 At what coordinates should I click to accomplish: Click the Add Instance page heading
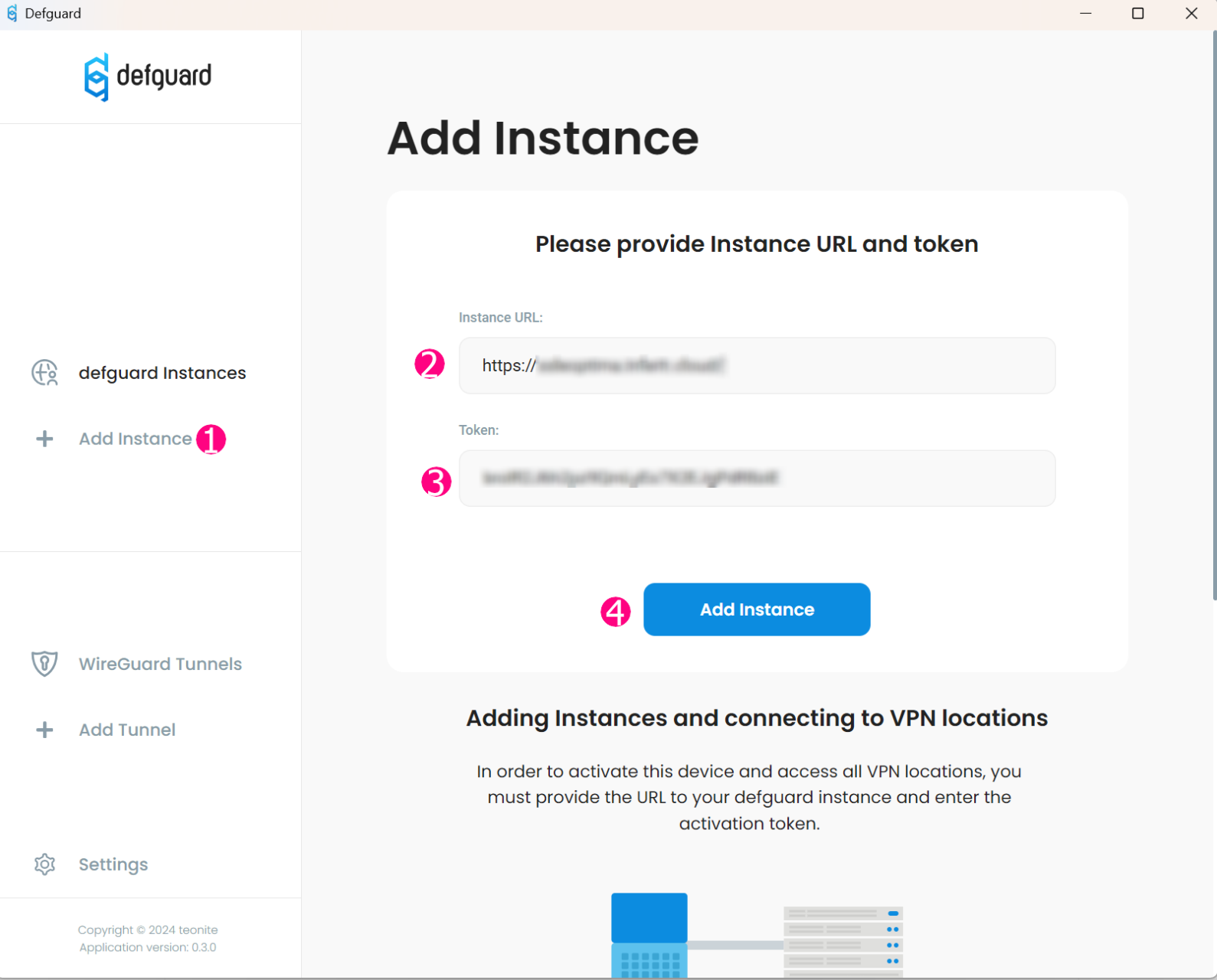[543, 139]
